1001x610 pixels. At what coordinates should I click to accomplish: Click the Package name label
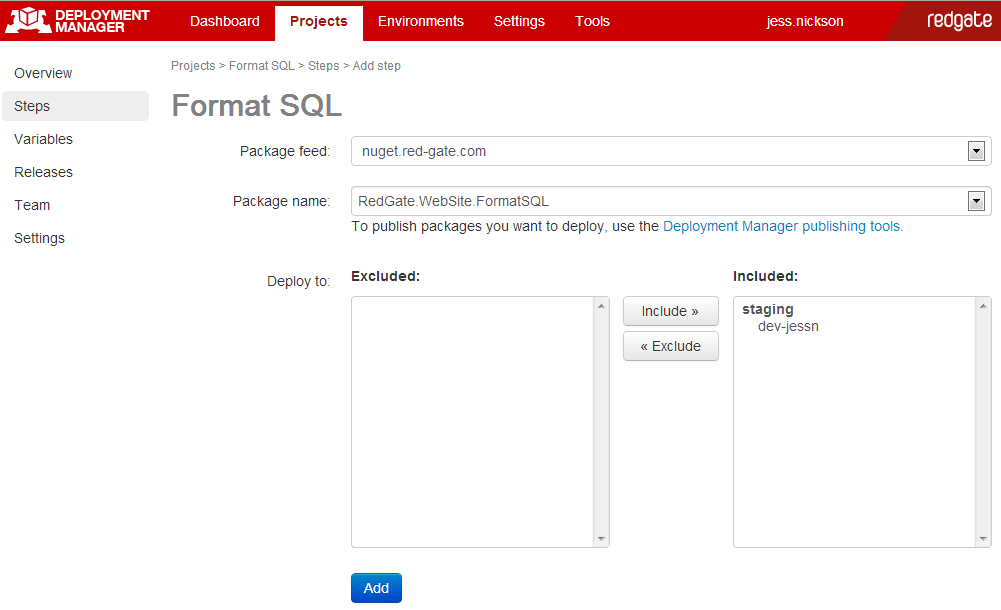(282, 201)
